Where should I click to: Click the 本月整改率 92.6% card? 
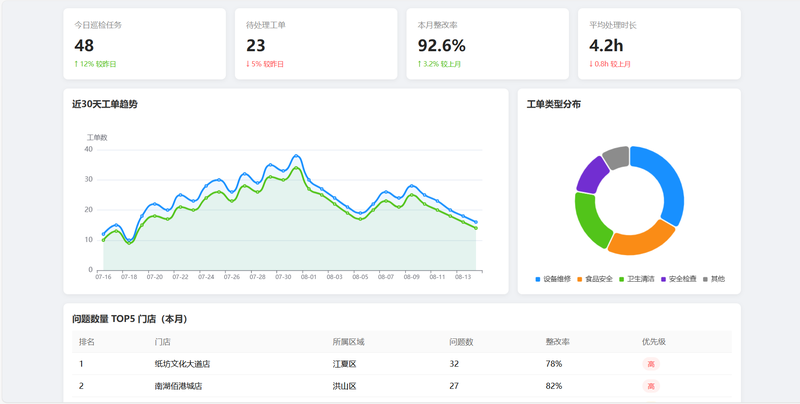click(x=487, y=44)
